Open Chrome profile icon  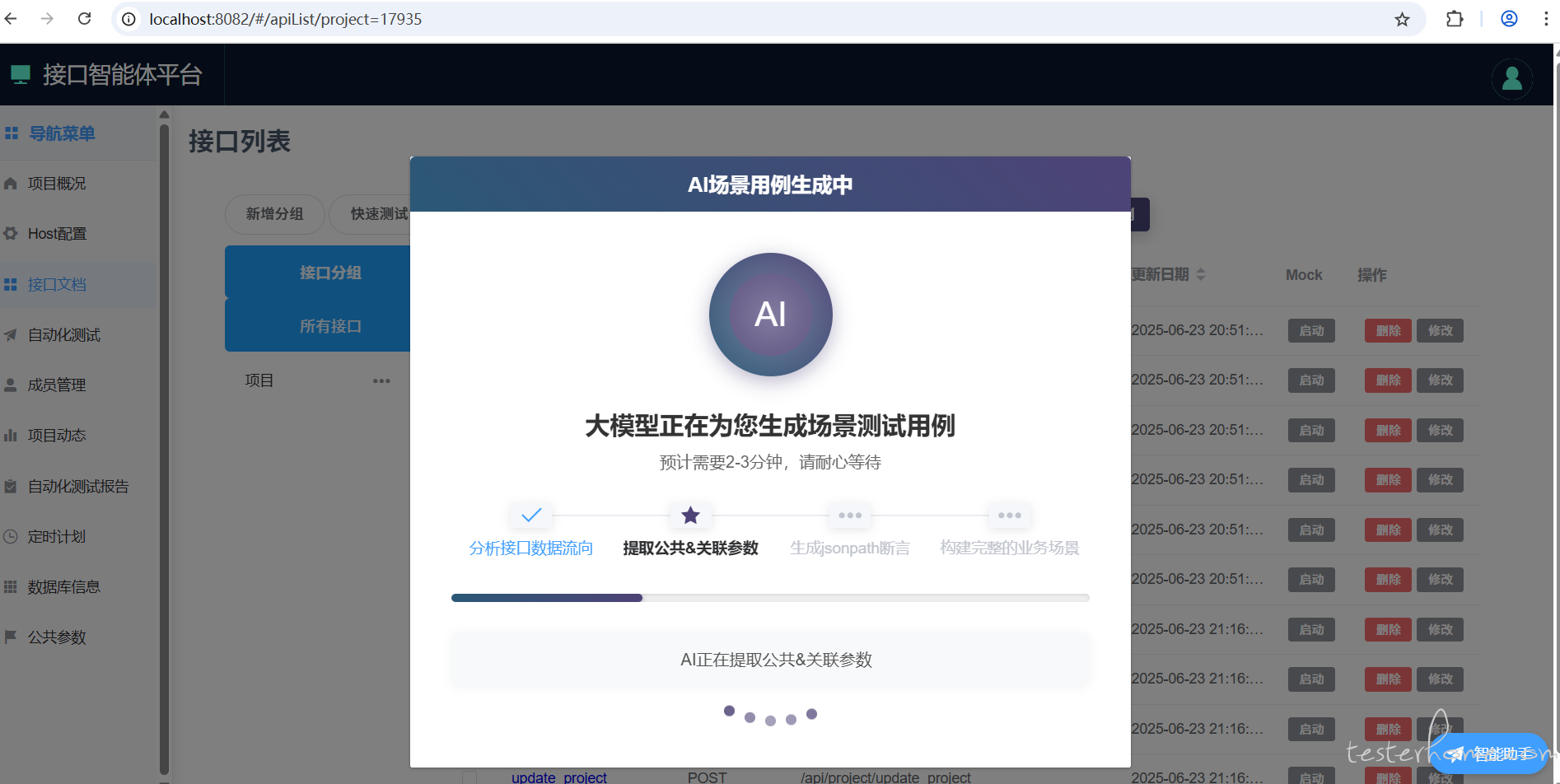[x=1509, y=19]
